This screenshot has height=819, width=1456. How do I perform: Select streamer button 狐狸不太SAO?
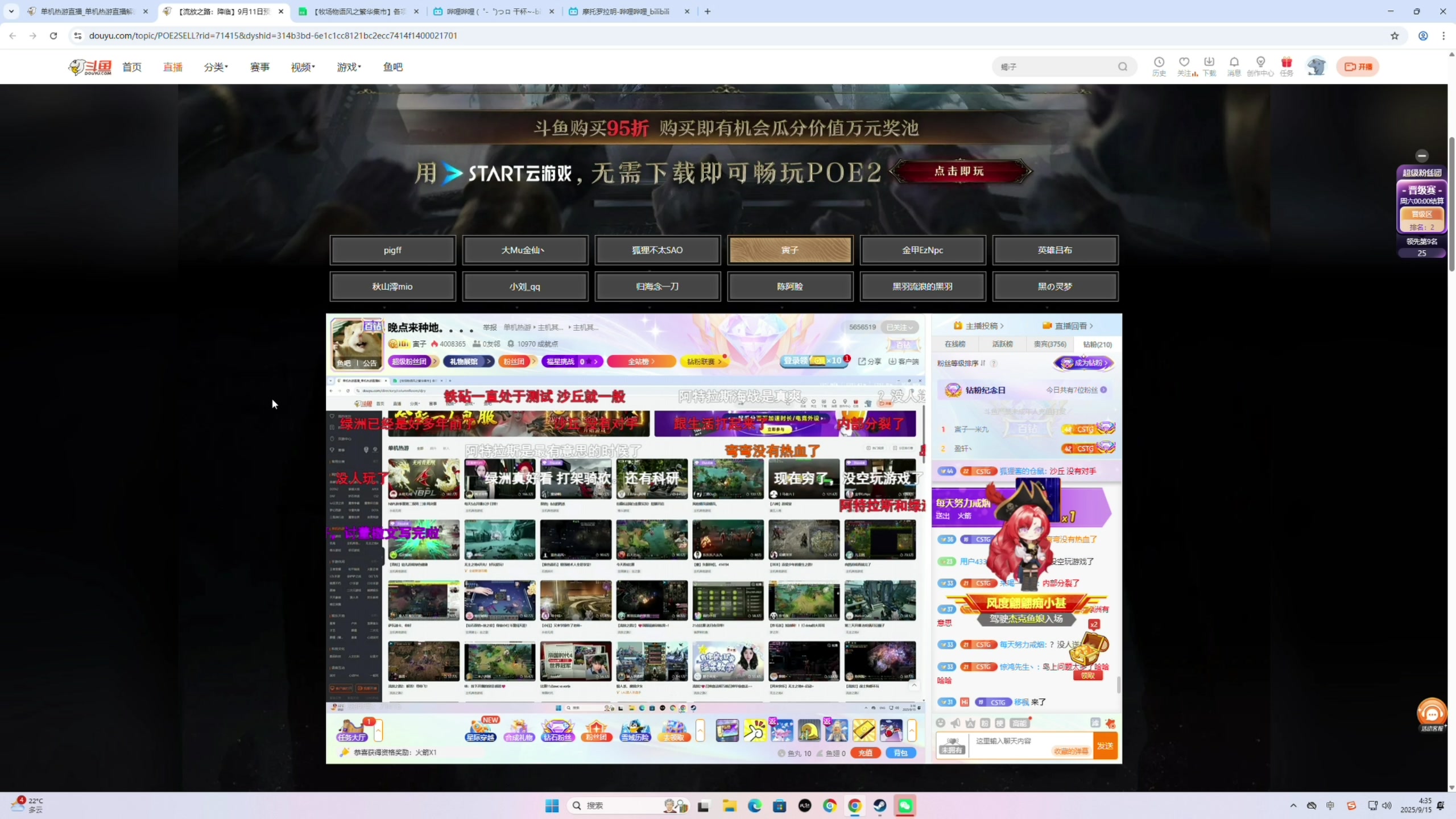point(657,250)
